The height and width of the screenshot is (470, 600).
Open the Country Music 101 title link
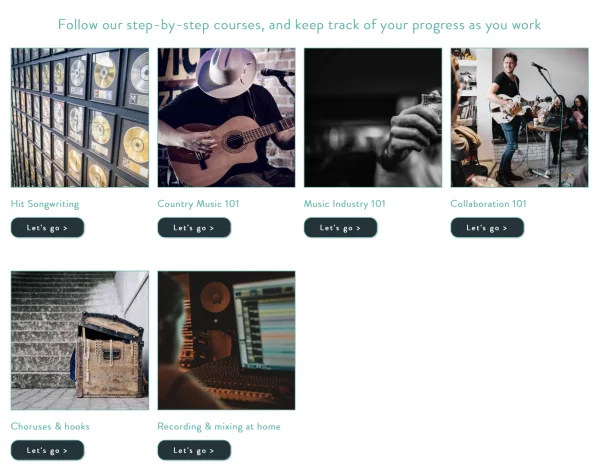click(198, 204)
